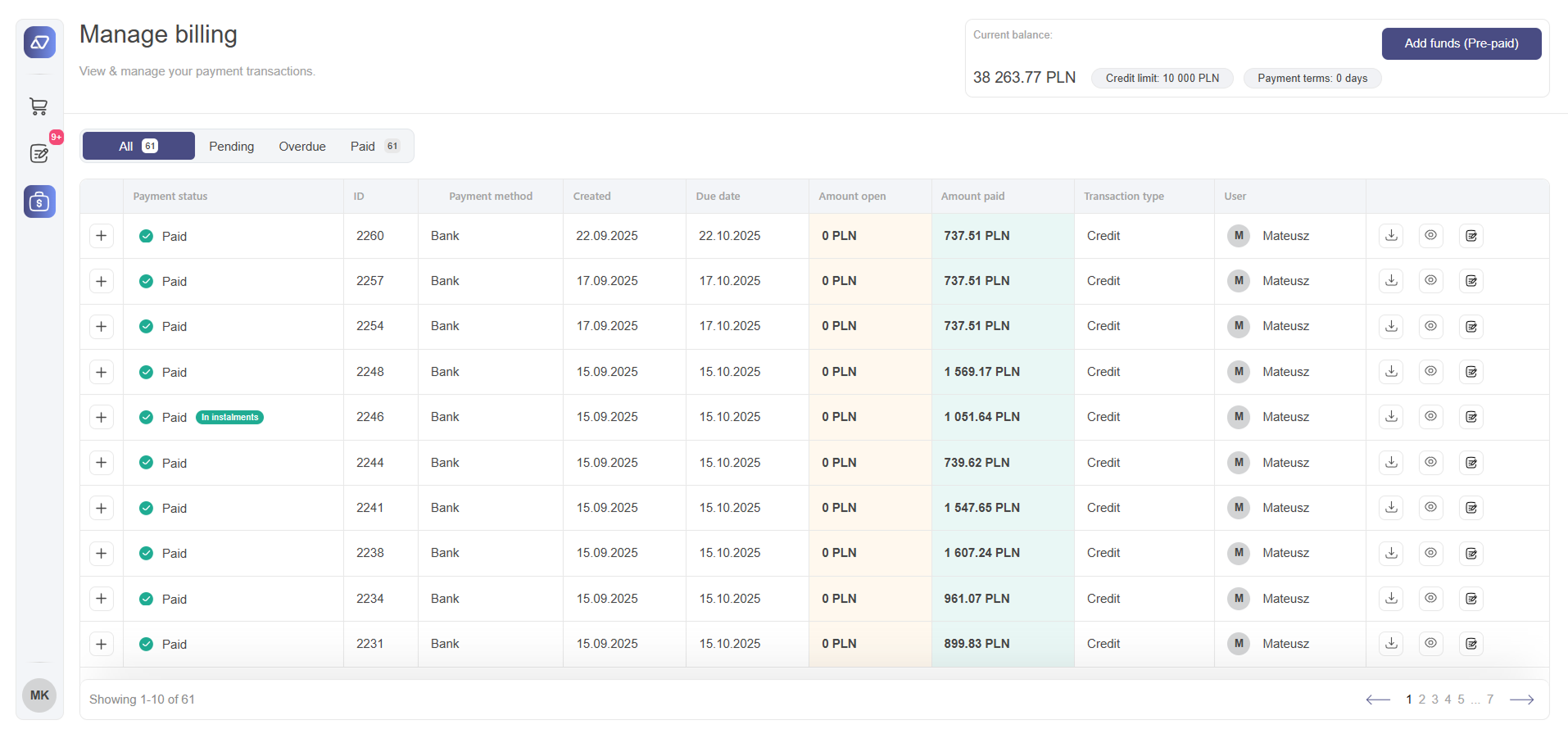Click the app logo in sidebar

(39, 43)
